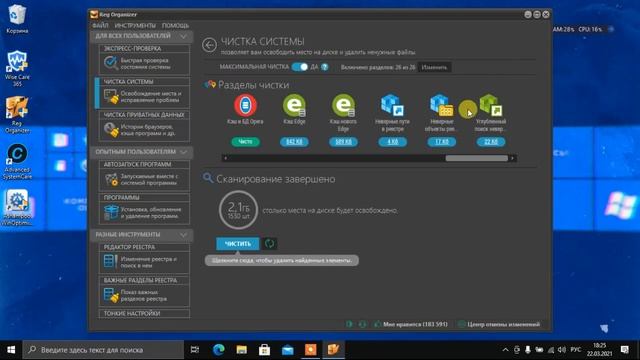640x360 pixels.
Task: Open Центр отмены изменений link
Action: click(x=504, y=324)
